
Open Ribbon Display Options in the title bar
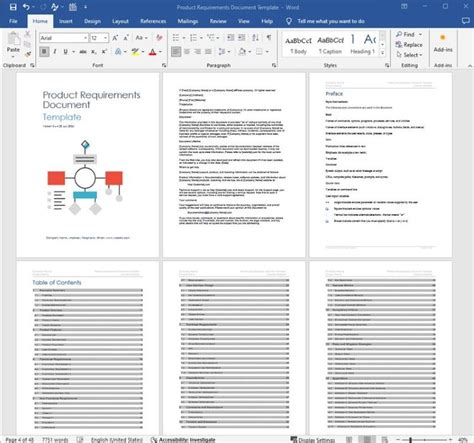pyautogui.click(x=404, y=7)
